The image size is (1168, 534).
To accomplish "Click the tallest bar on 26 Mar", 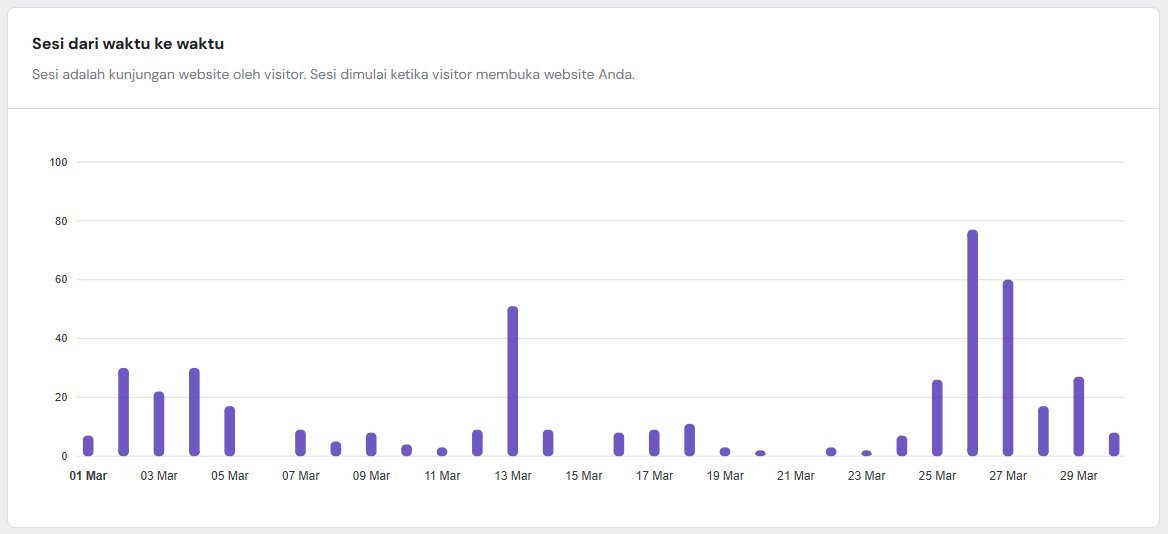I will (x=972, y=343).
